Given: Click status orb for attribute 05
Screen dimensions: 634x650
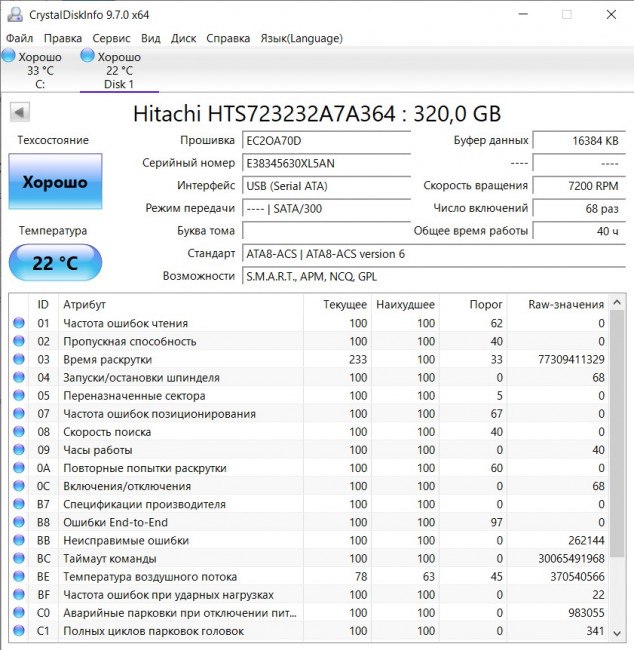Looking at the screenshot, I should (x=19, y=395).
